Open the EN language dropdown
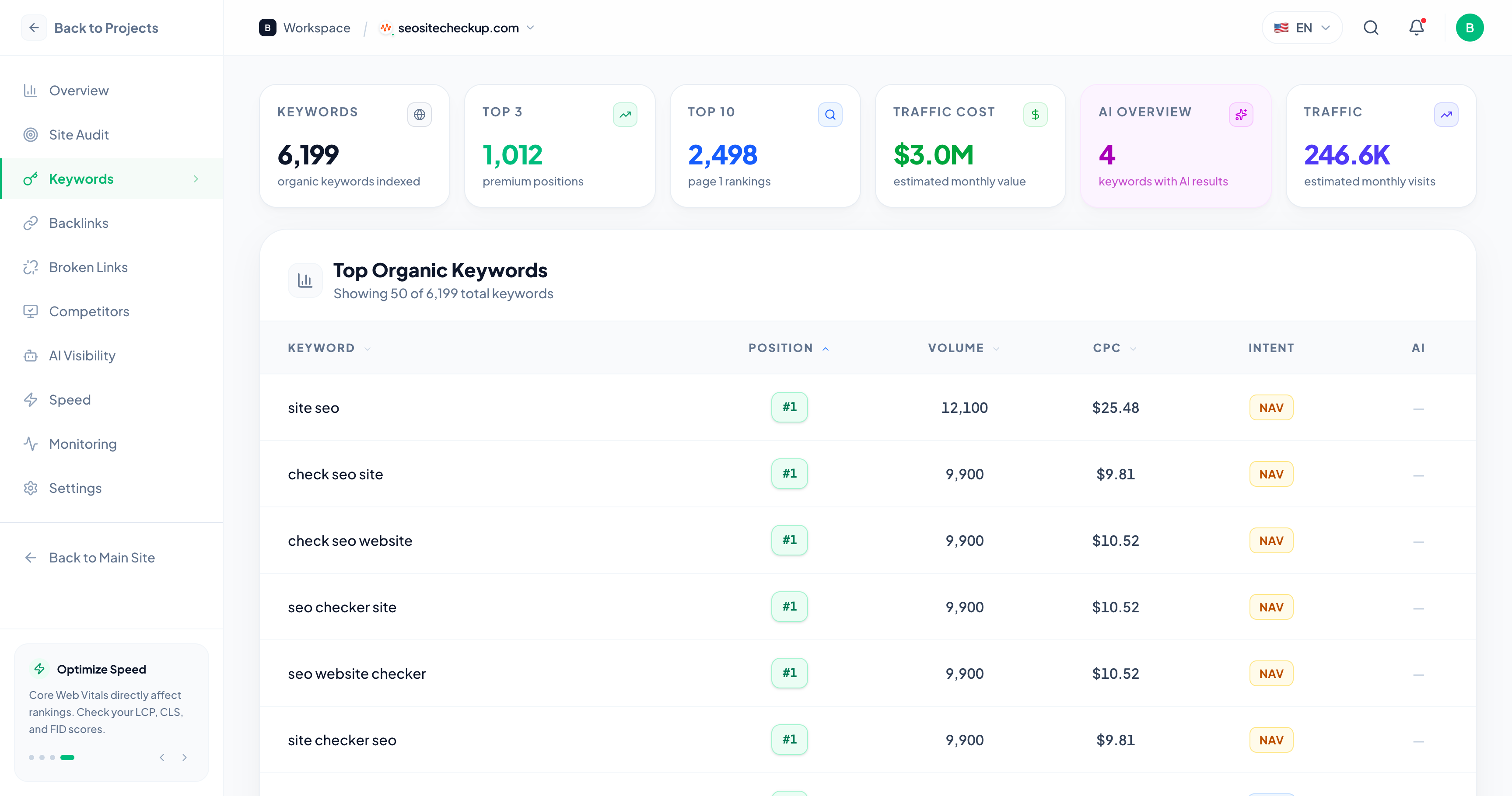This screenshot has width=1512, height=796. tap(1302, 28)
